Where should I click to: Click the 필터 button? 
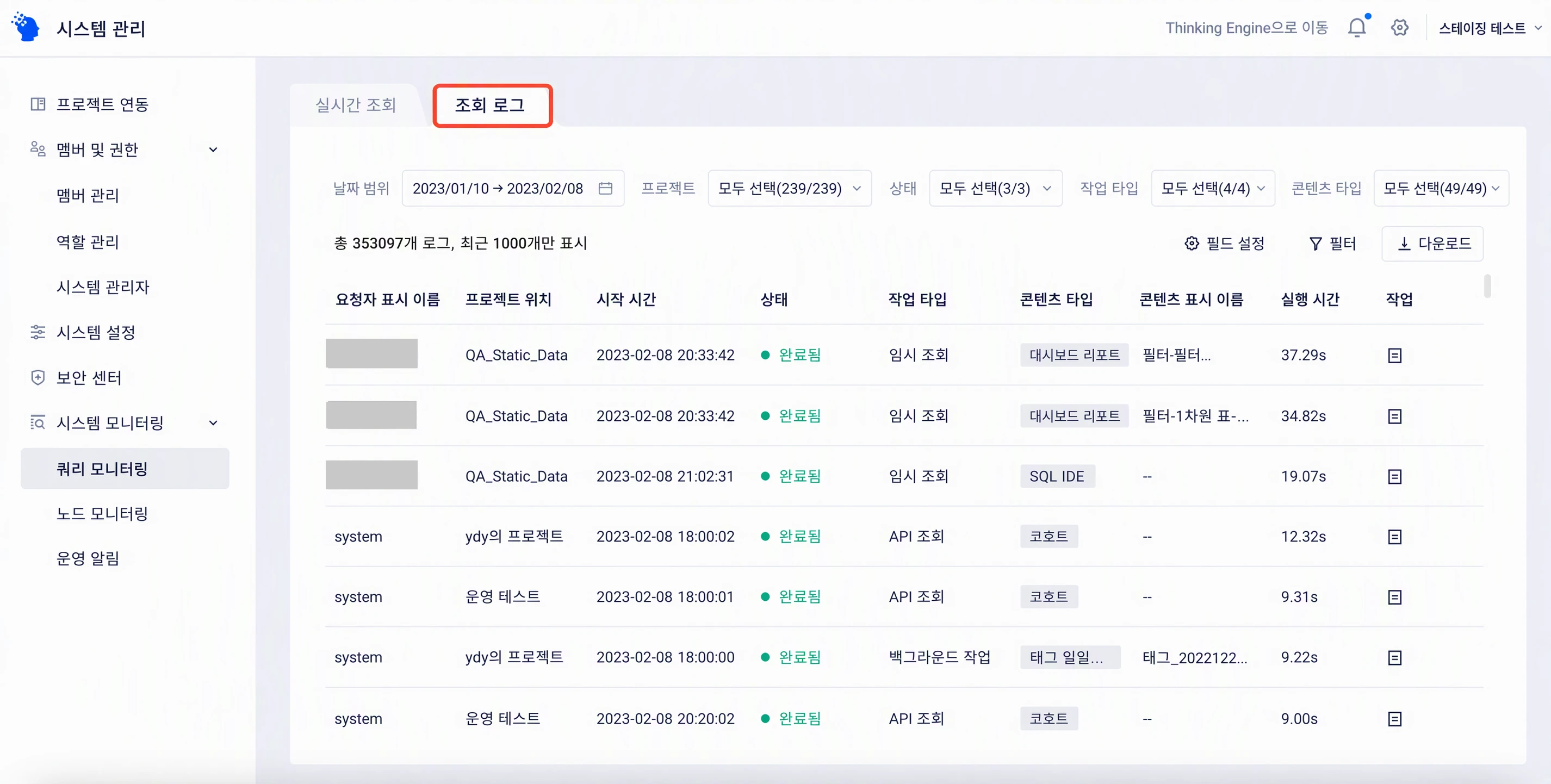pos(1332,244)
